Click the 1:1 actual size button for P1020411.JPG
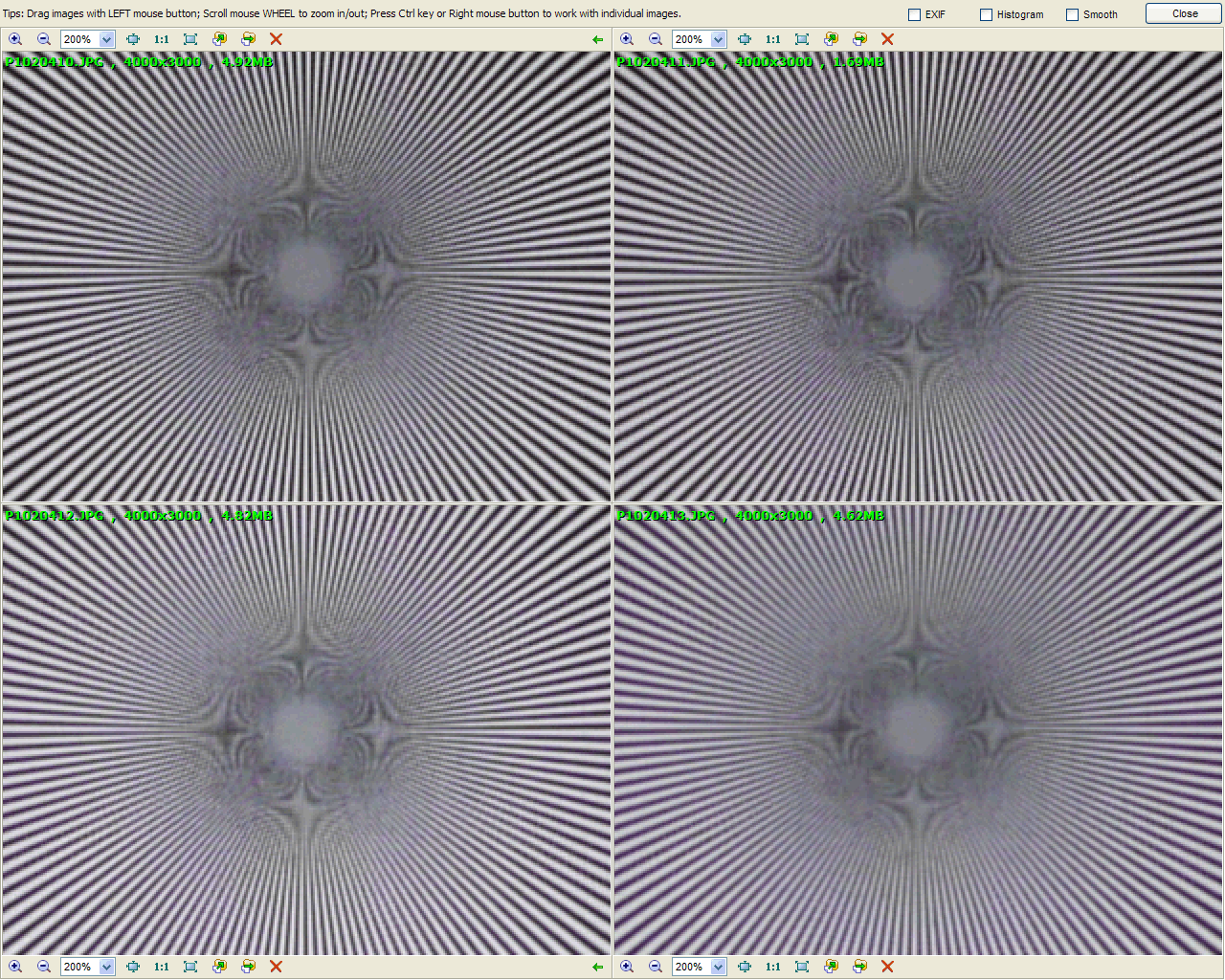The width and height of the screenshot is (1225, 980). pyautogui.click(x=772, y=39)
